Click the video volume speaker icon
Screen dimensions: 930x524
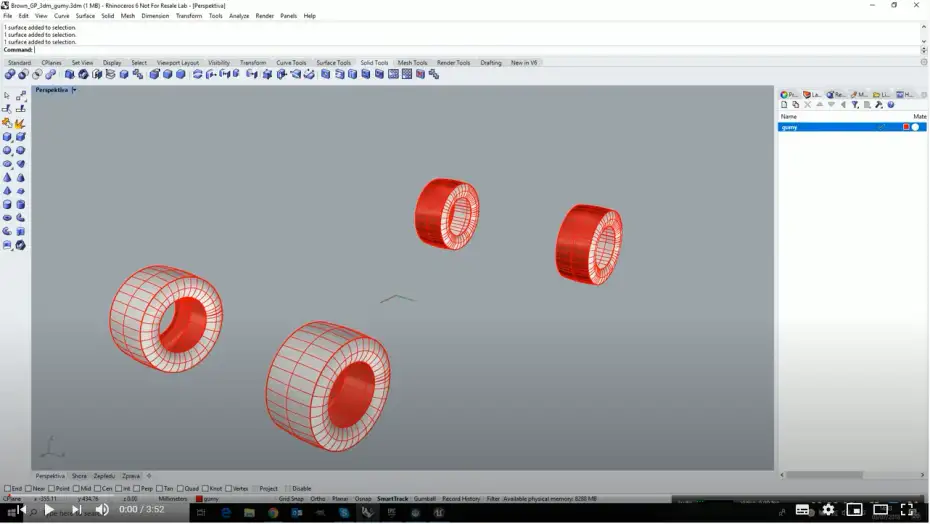click(x=102, y=510)
